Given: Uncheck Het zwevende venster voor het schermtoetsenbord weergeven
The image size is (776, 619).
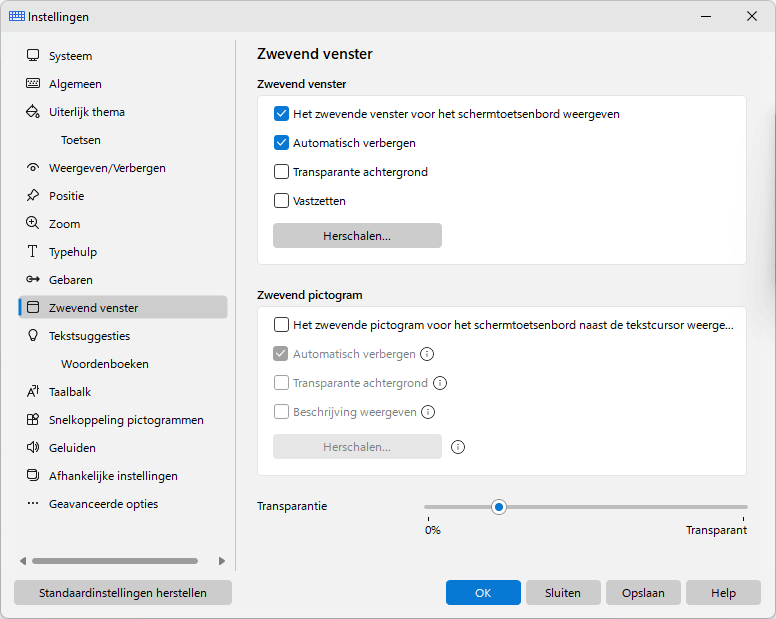Looking at the screenshot, I should tap(281, 114).
